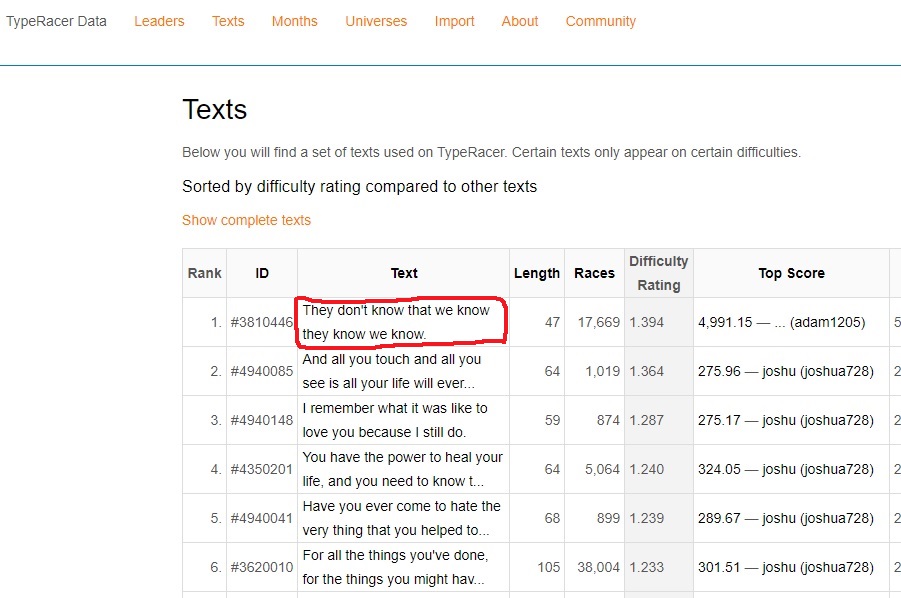Open the Months nav item
Image resolution: width=901 pixels, height=598 pixels.
tap(295, 21)
